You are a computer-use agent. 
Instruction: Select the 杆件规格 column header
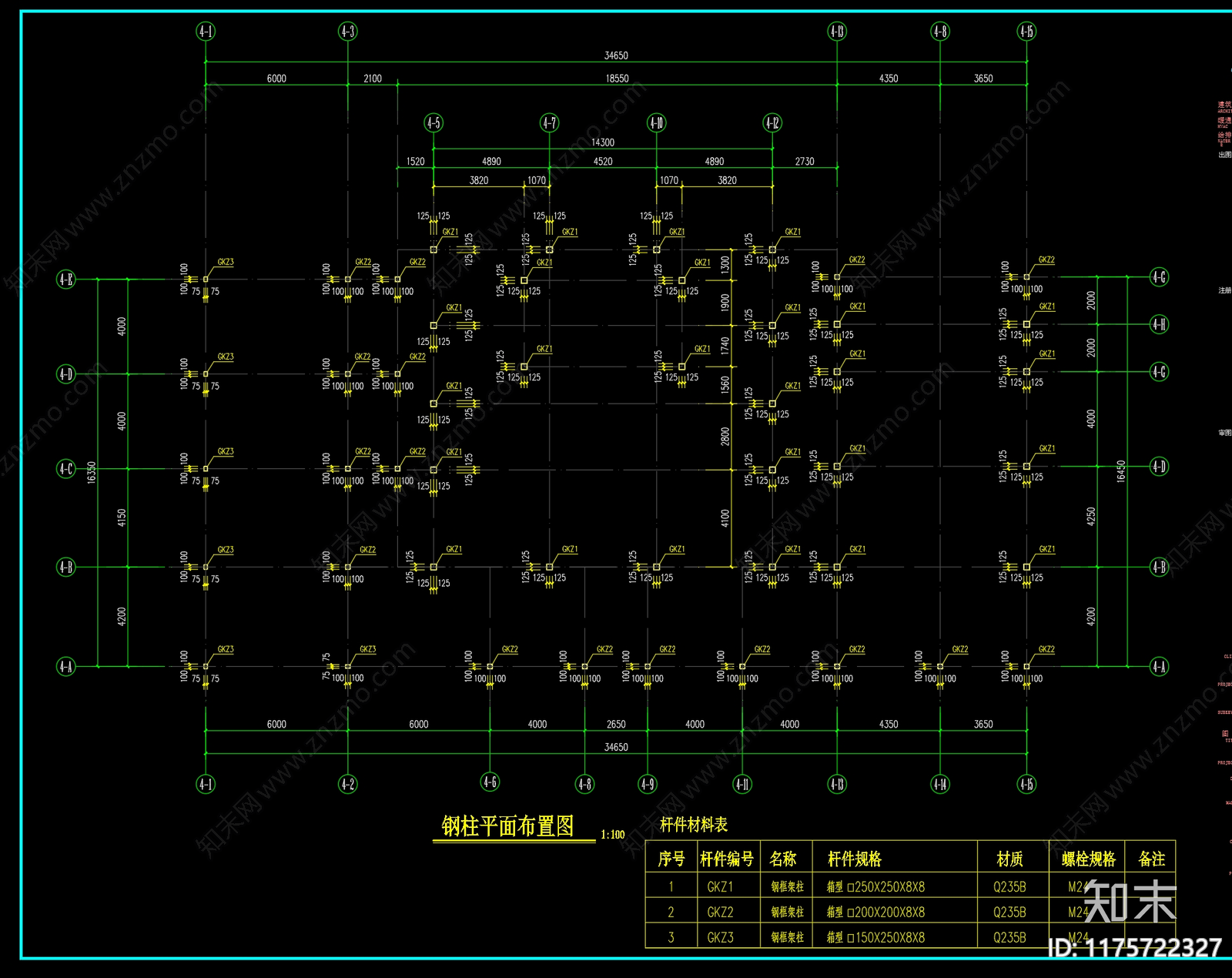pyautogui.click(x=855, y=859)
